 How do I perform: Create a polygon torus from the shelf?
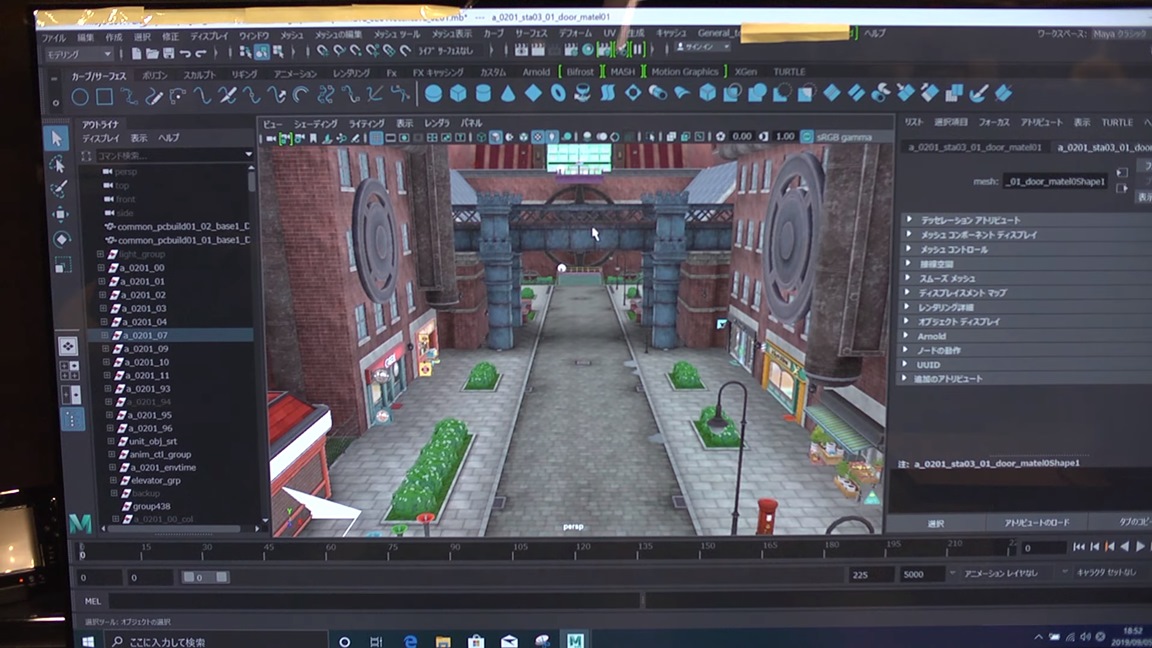coord(557,95)
